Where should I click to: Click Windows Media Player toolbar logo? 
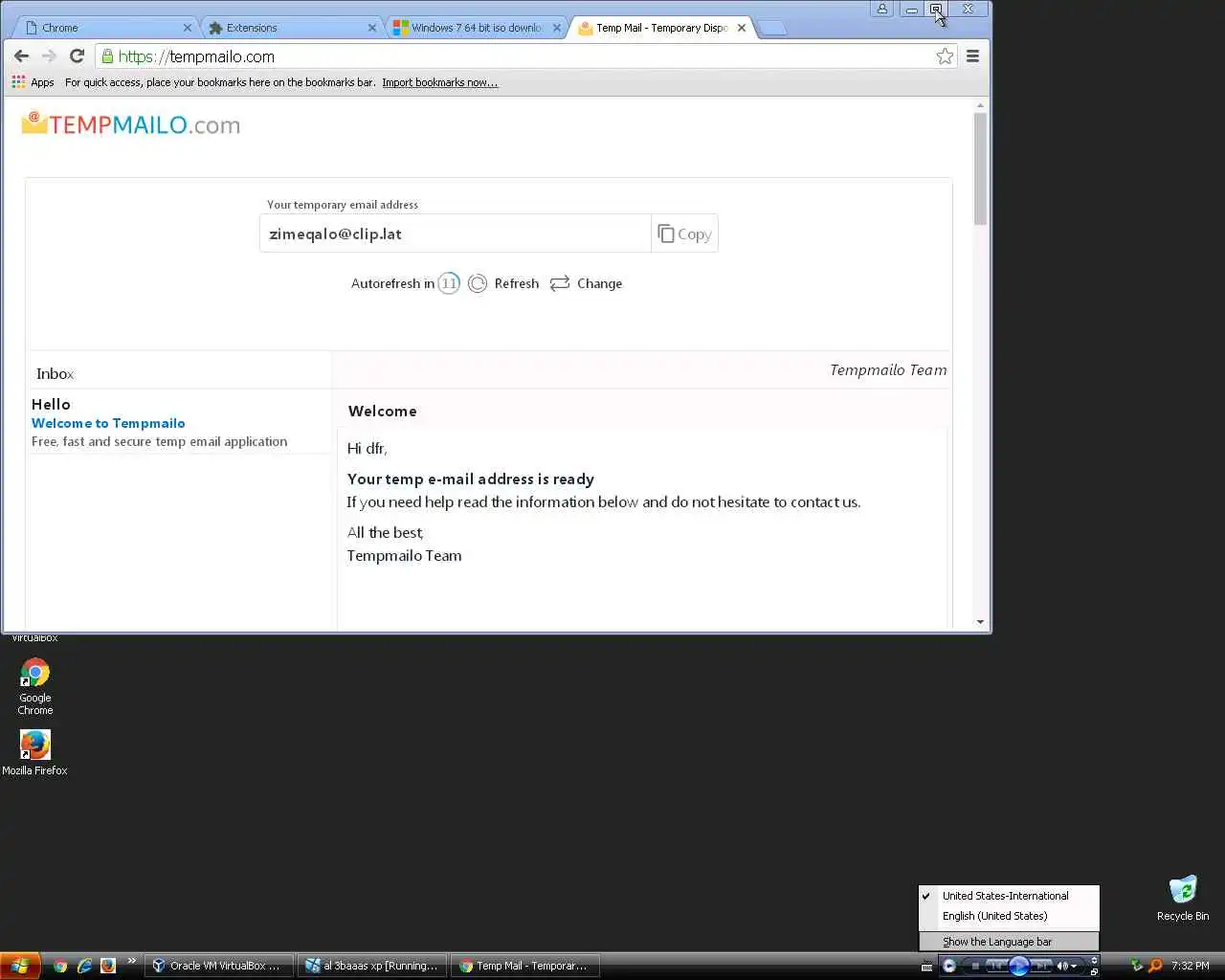point(948,966)
